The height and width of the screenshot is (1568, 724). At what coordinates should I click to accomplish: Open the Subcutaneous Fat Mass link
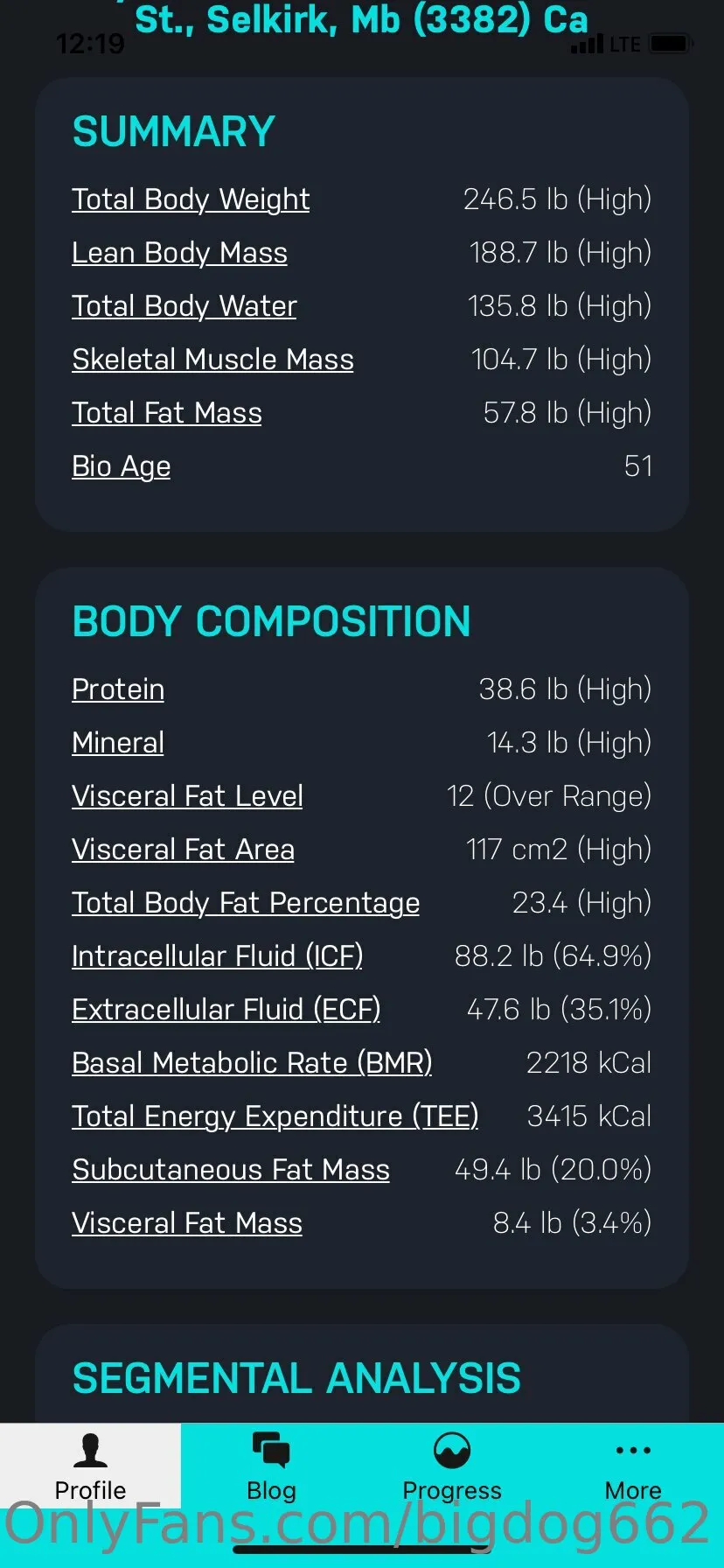231,1170
